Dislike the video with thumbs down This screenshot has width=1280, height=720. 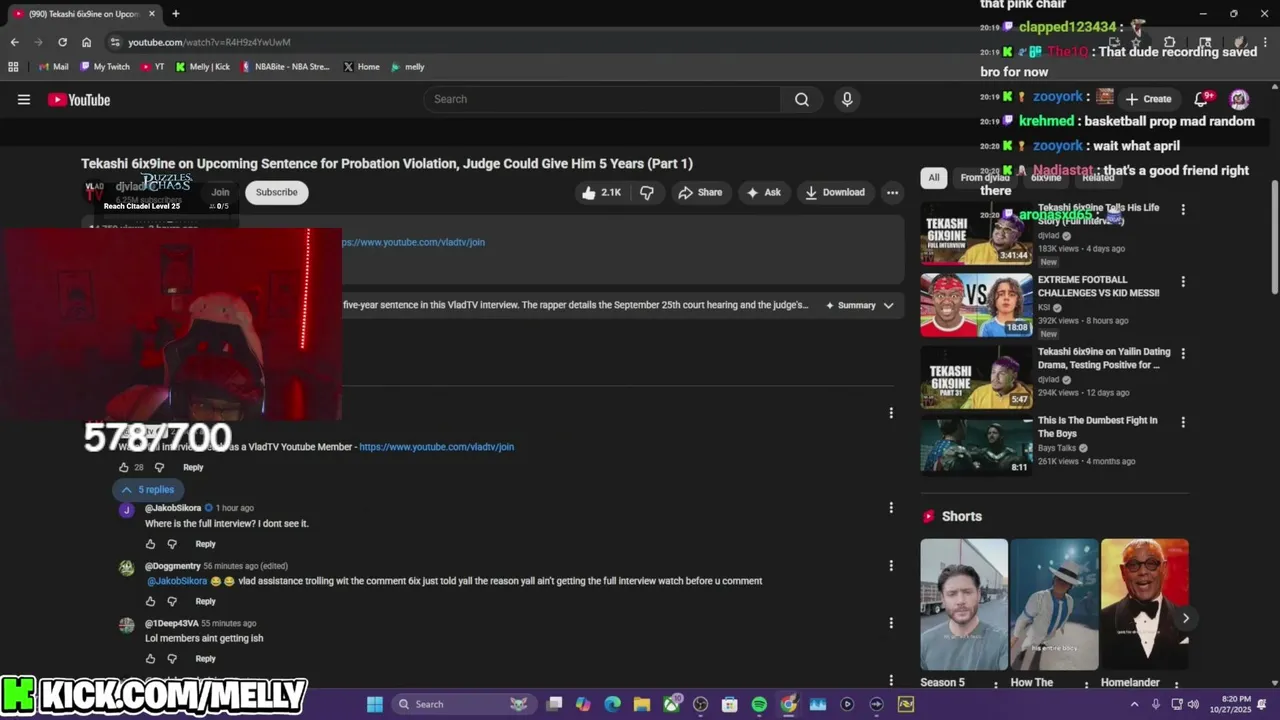[x=647, y=192]
